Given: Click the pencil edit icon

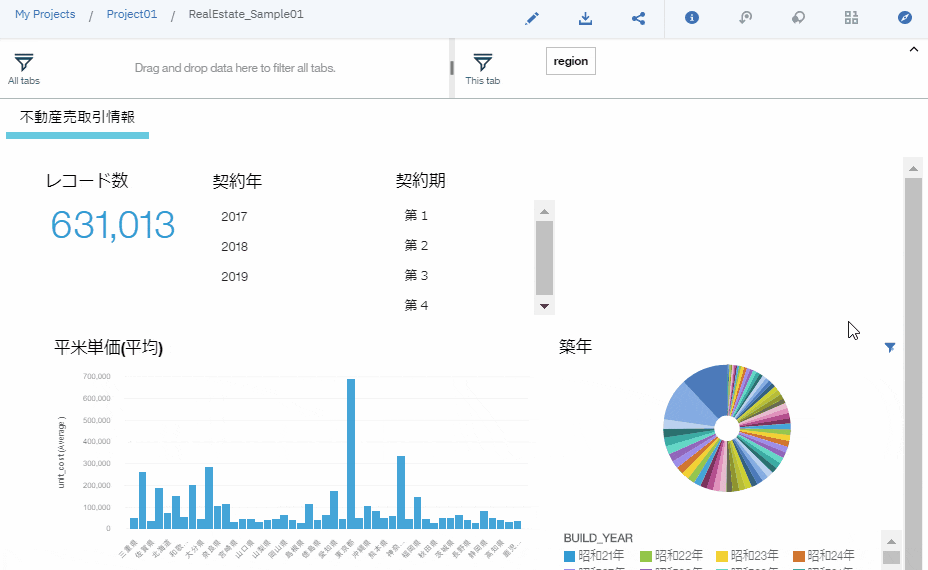Looking at the screenshot, I should point(531,18).
